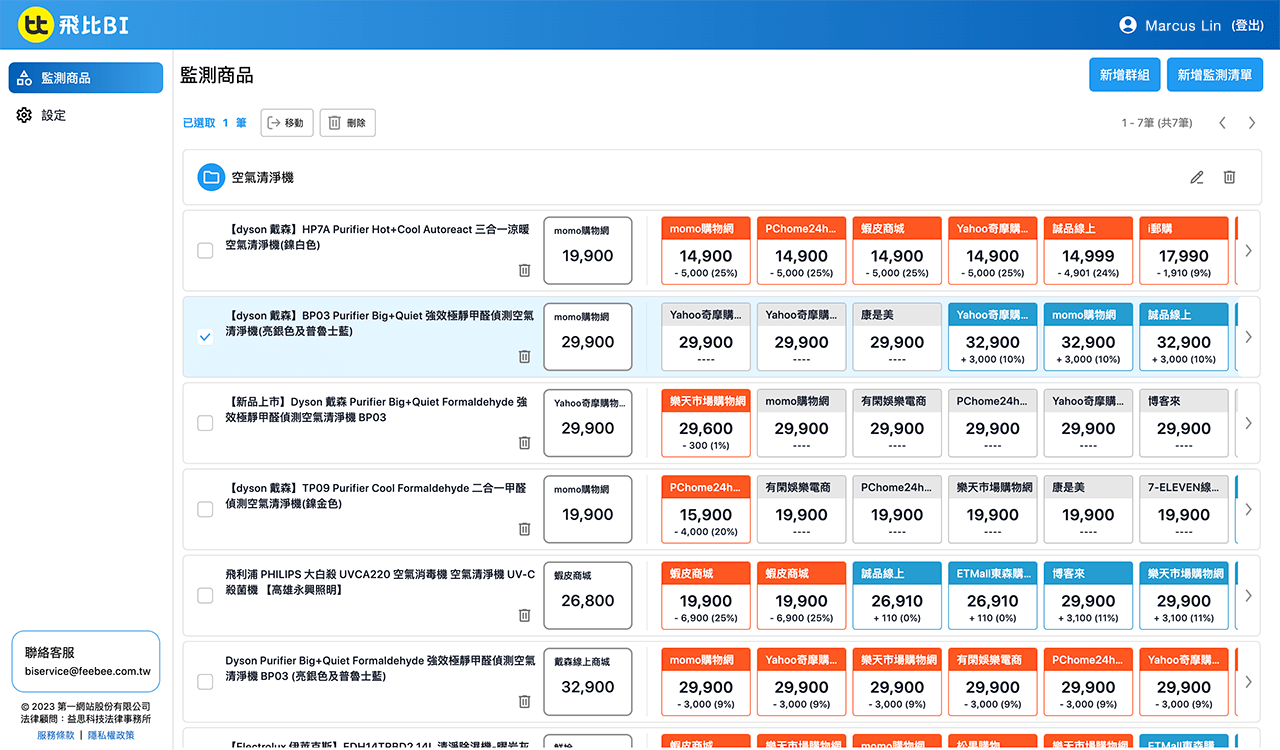
Task: Click product title 飛利浦 PHILIPS 大白殺 UVCA220
Action: 380,582
